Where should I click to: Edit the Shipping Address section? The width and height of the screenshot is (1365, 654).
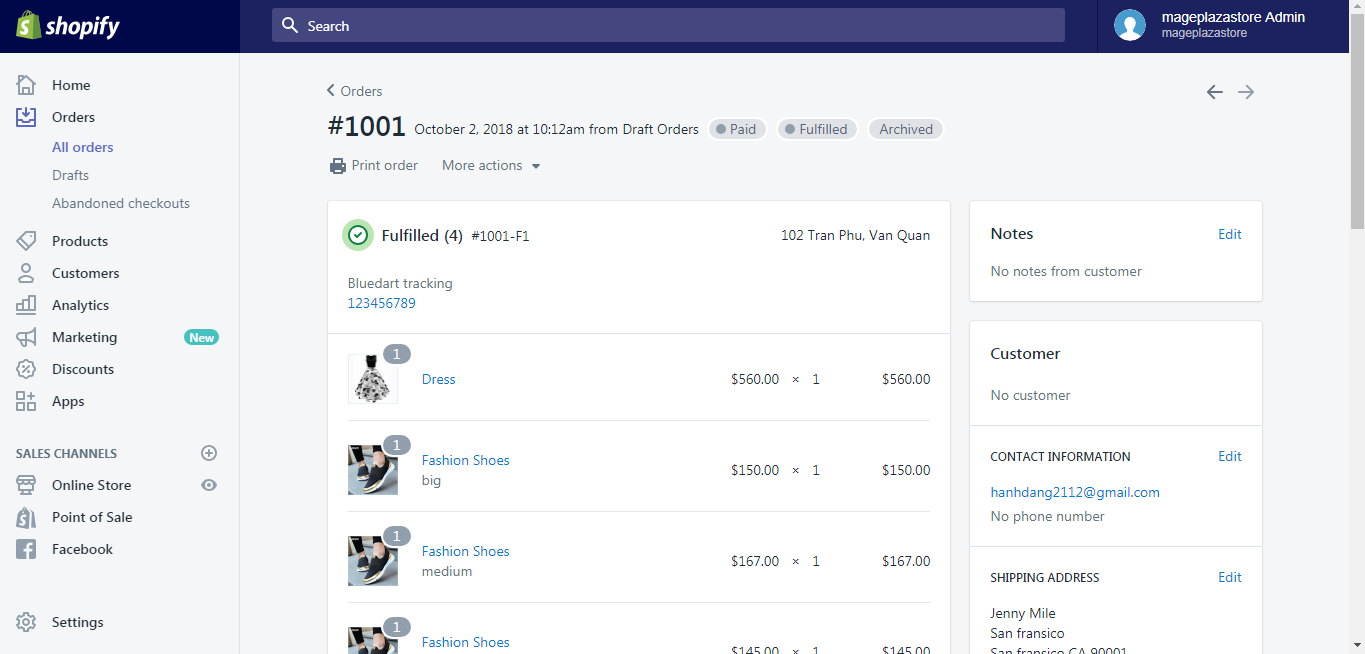tap(1229, 577)
